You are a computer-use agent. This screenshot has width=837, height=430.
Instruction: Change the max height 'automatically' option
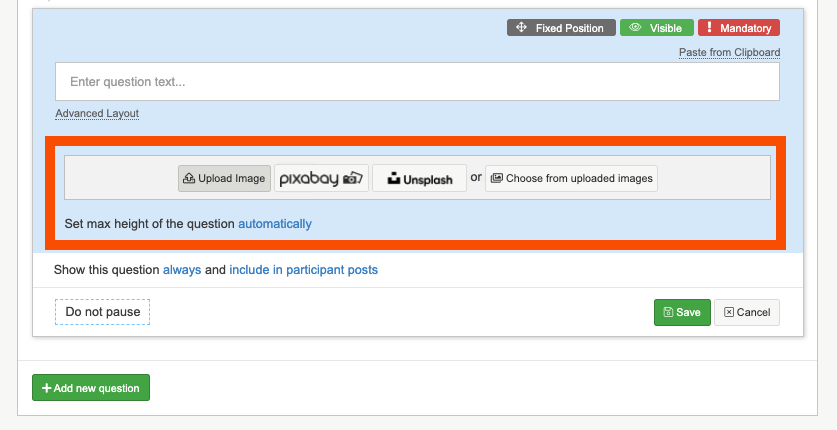pyautogui.click(x=275, y=224)
